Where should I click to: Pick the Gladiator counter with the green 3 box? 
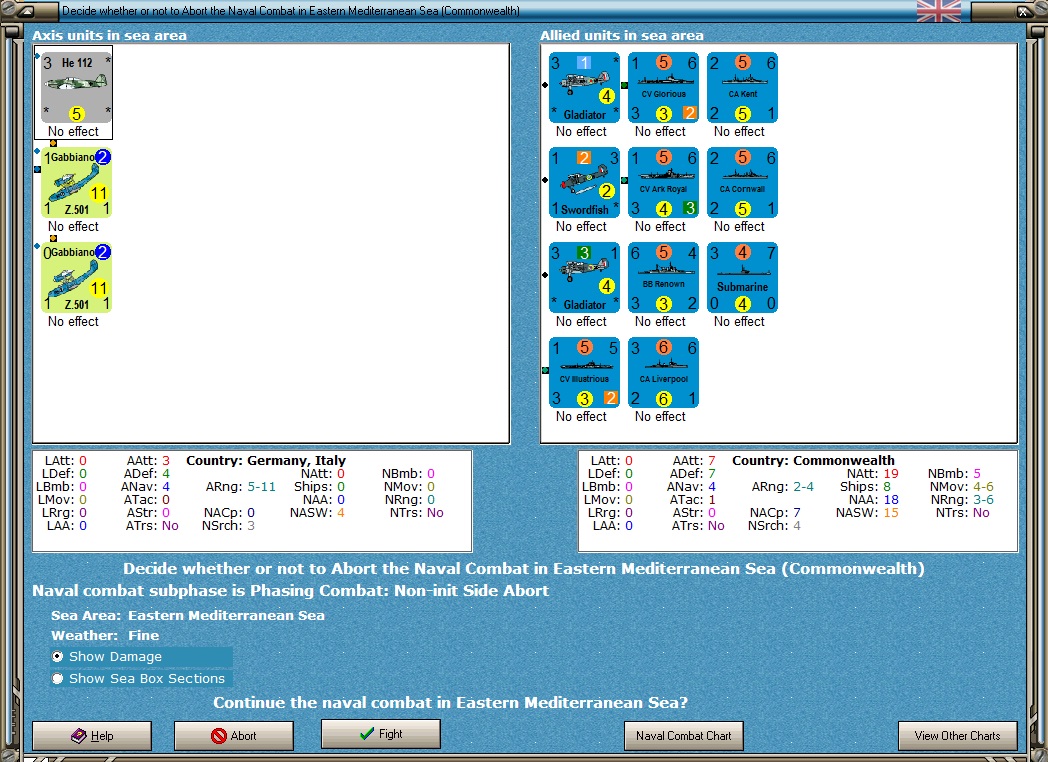584,277
